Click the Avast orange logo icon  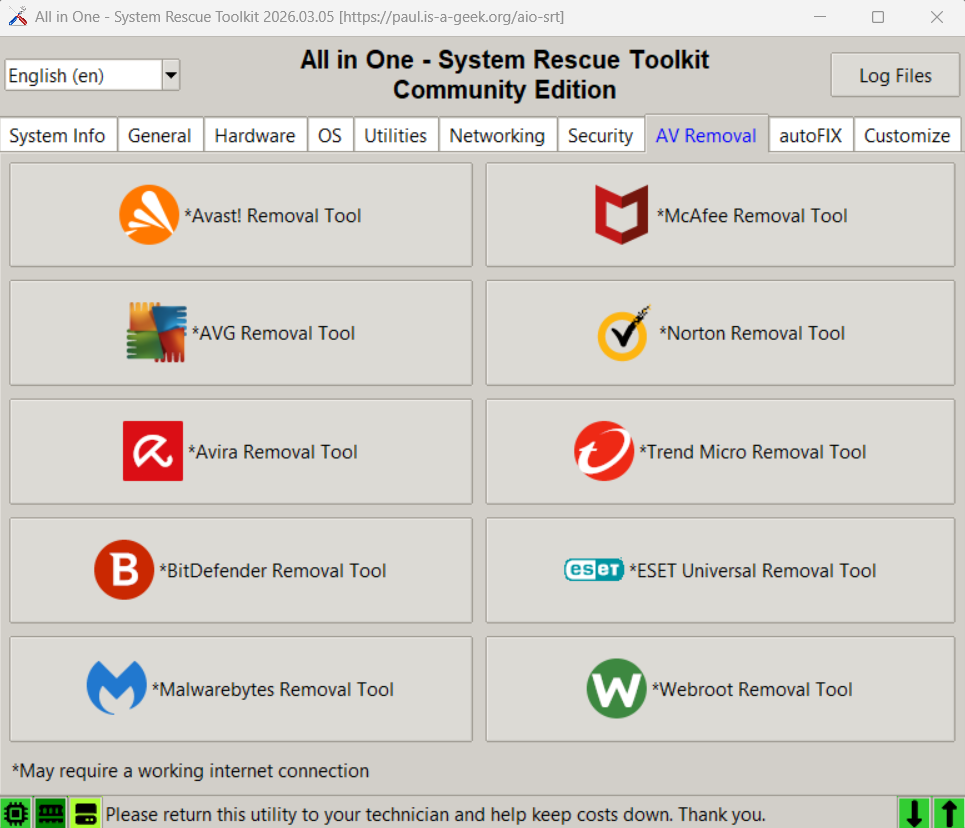click(x=149, y=215)
